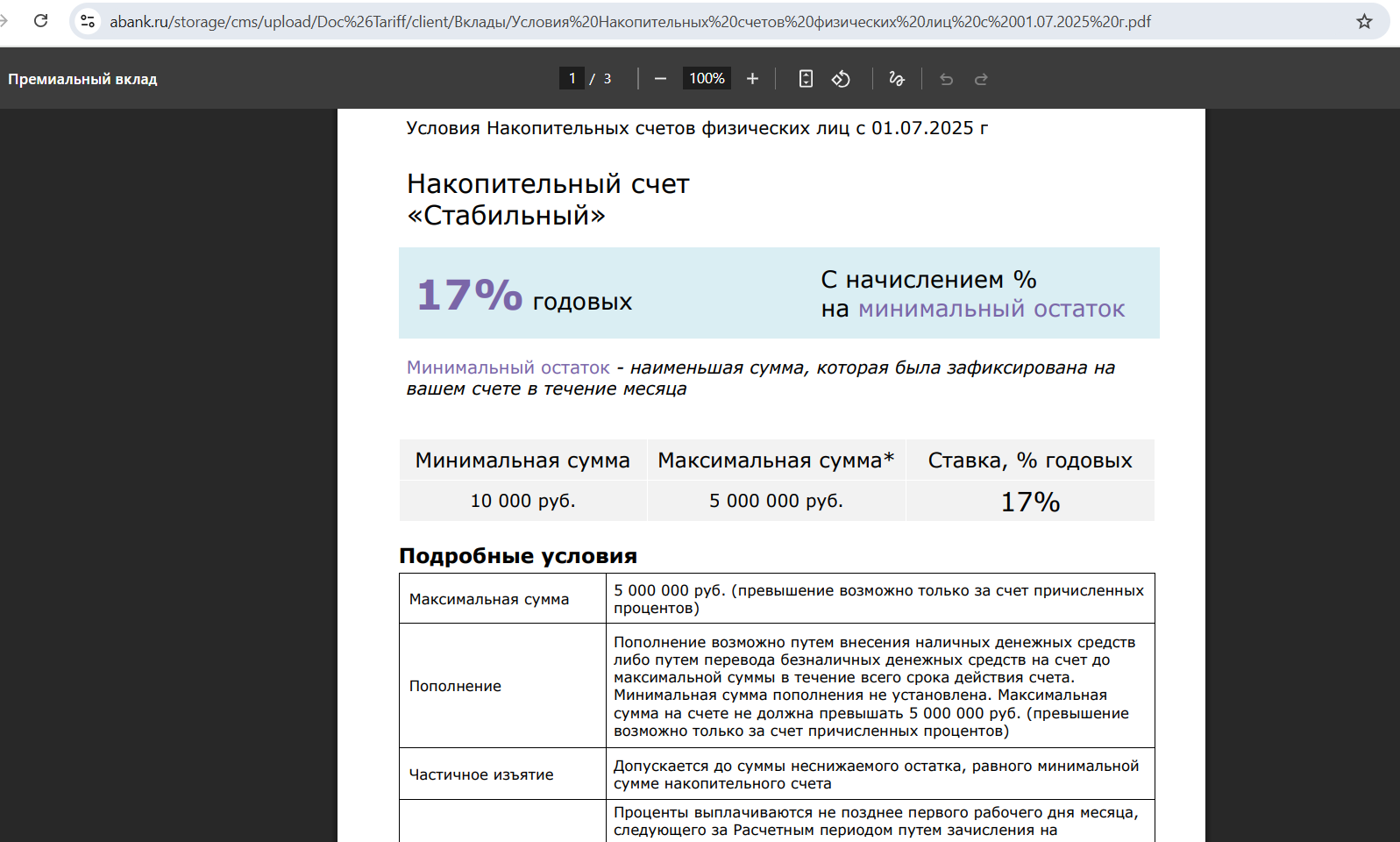1400x842 pixels.
Task: Click the 'Максимальная сумма' row label in detailed conditions
Action: [489, 599]
